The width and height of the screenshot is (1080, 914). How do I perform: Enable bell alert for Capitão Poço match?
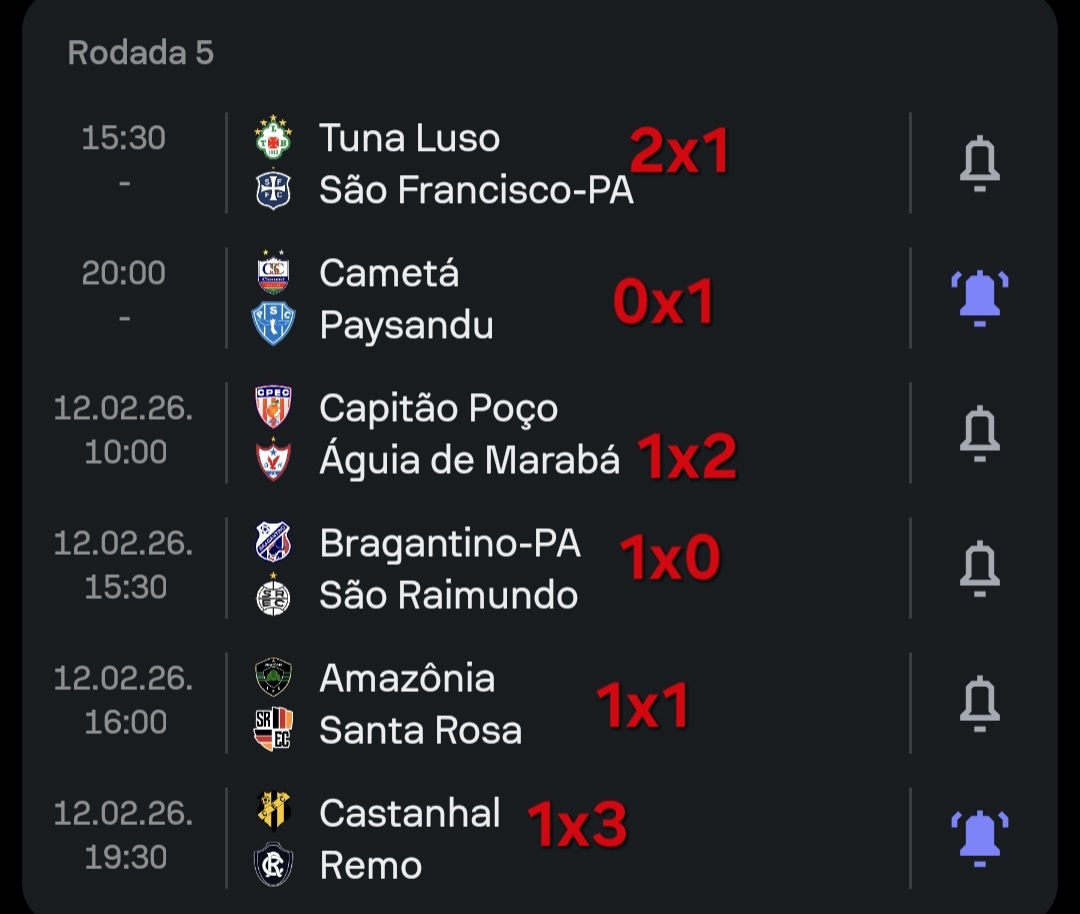point(979,433)
